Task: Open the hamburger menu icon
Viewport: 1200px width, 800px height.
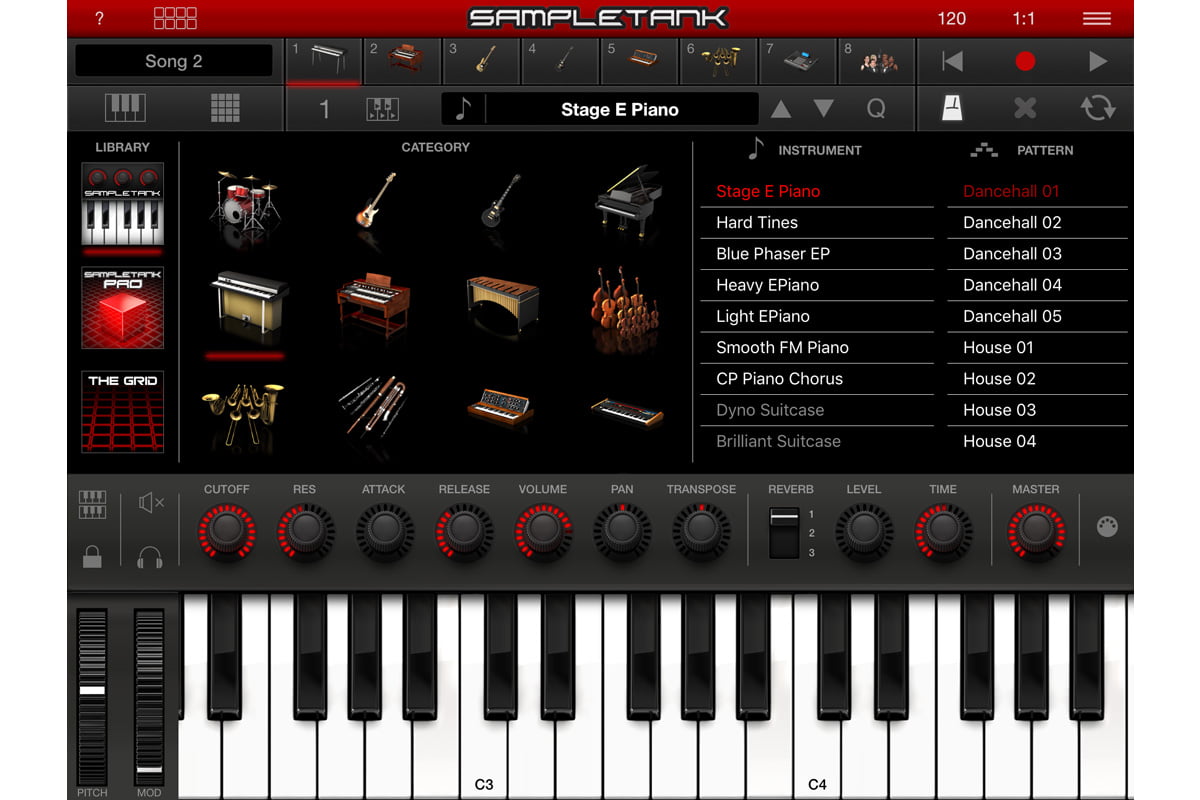Action: tap(1096, 19)
